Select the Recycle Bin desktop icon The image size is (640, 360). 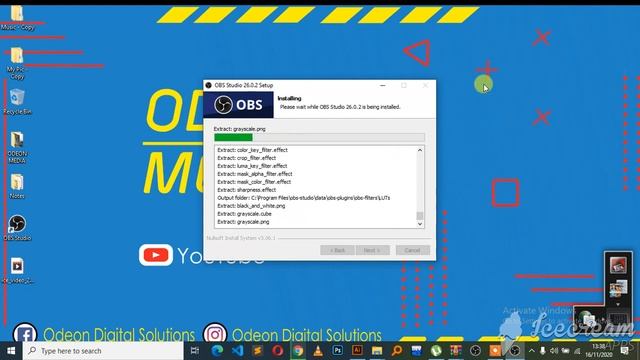click(x=17, y=102)
